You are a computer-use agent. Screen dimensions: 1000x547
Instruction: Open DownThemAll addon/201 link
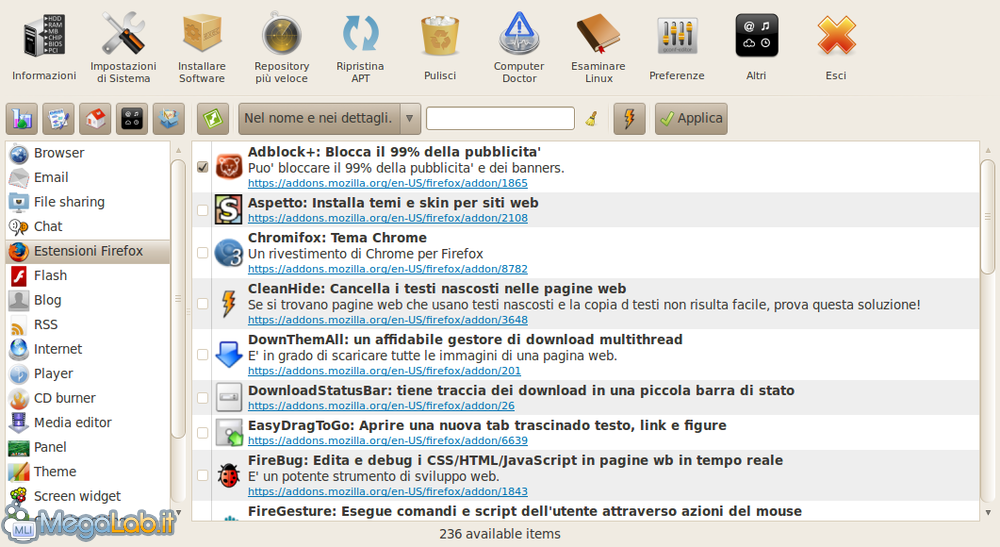tap(385, 371)
